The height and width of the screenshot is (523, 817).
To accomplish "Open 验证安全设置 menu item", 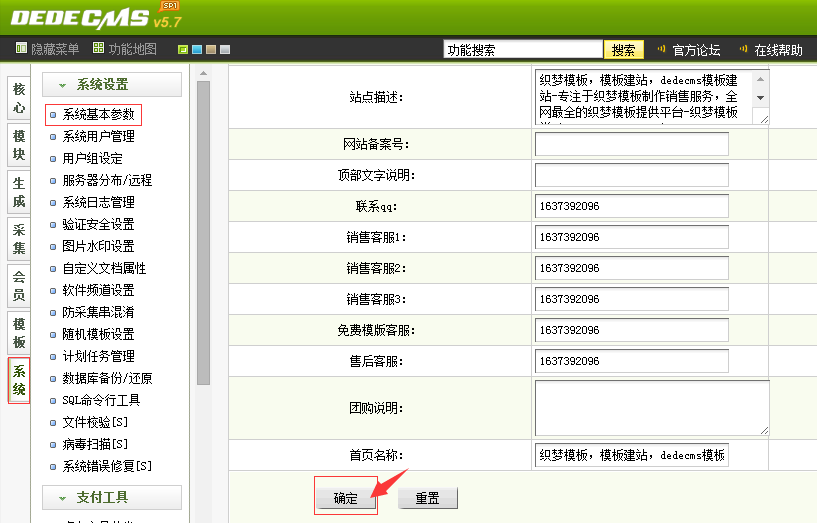I will click(98, 224).
